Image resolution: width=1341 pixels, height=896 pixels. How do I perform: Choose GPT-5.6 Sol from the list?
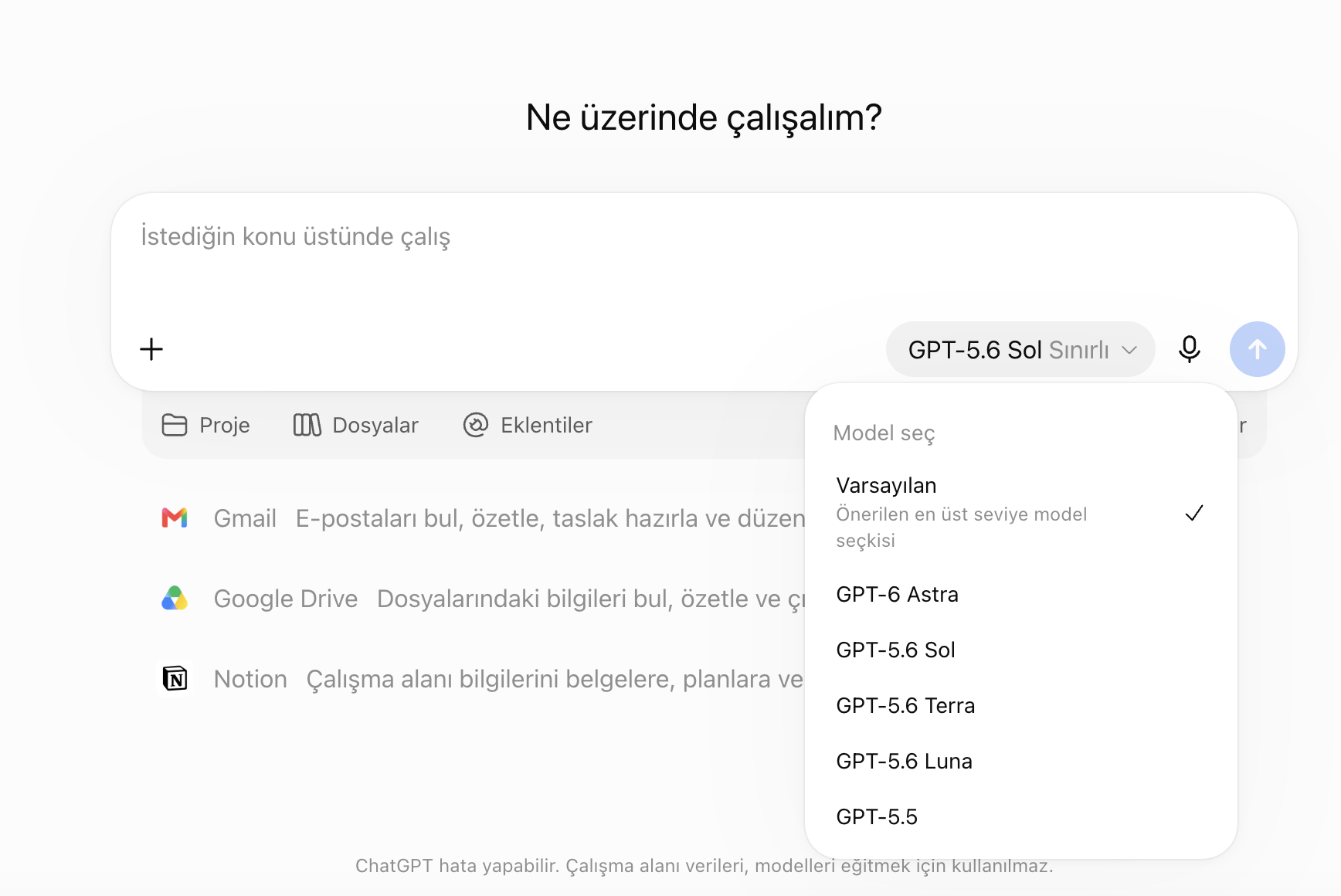coord(1021,650)
